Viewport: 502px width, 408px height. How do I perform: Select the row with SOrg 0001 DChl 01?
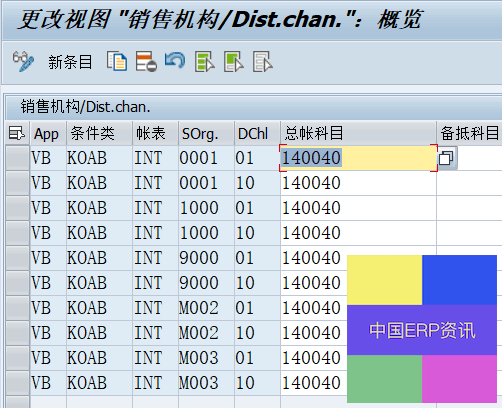[17, 158]
